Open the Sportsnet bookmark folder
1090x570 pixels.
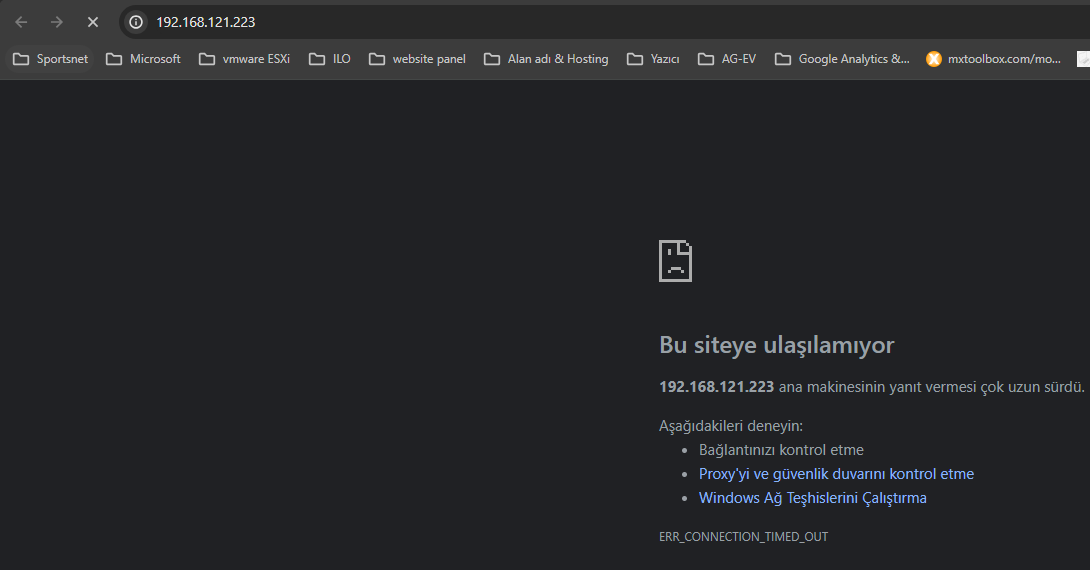51,59
